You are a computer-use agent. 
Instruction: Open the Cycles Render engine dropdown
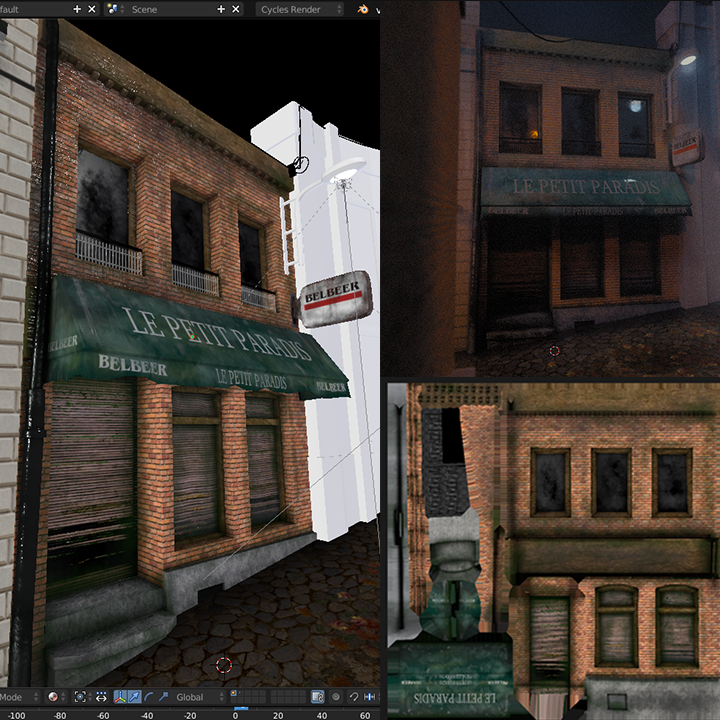point(299,9)
